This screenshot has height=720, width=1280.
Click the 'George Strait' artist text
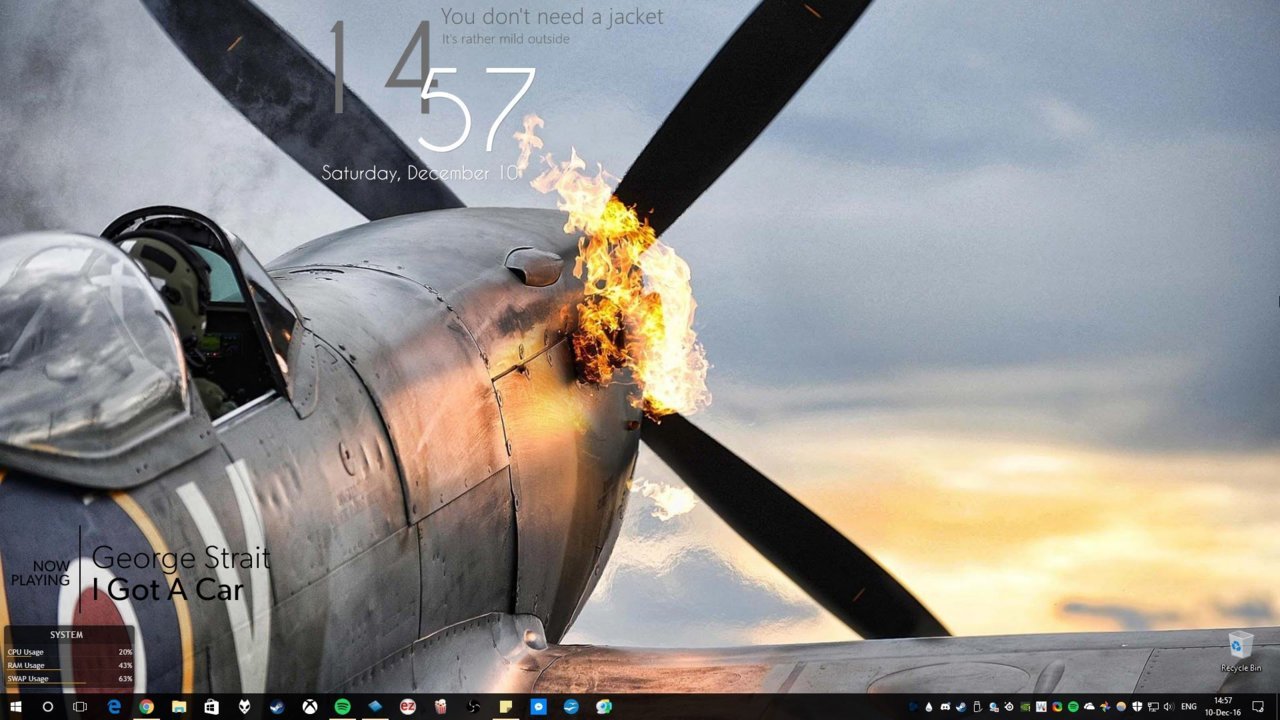[x=181, y=558]
